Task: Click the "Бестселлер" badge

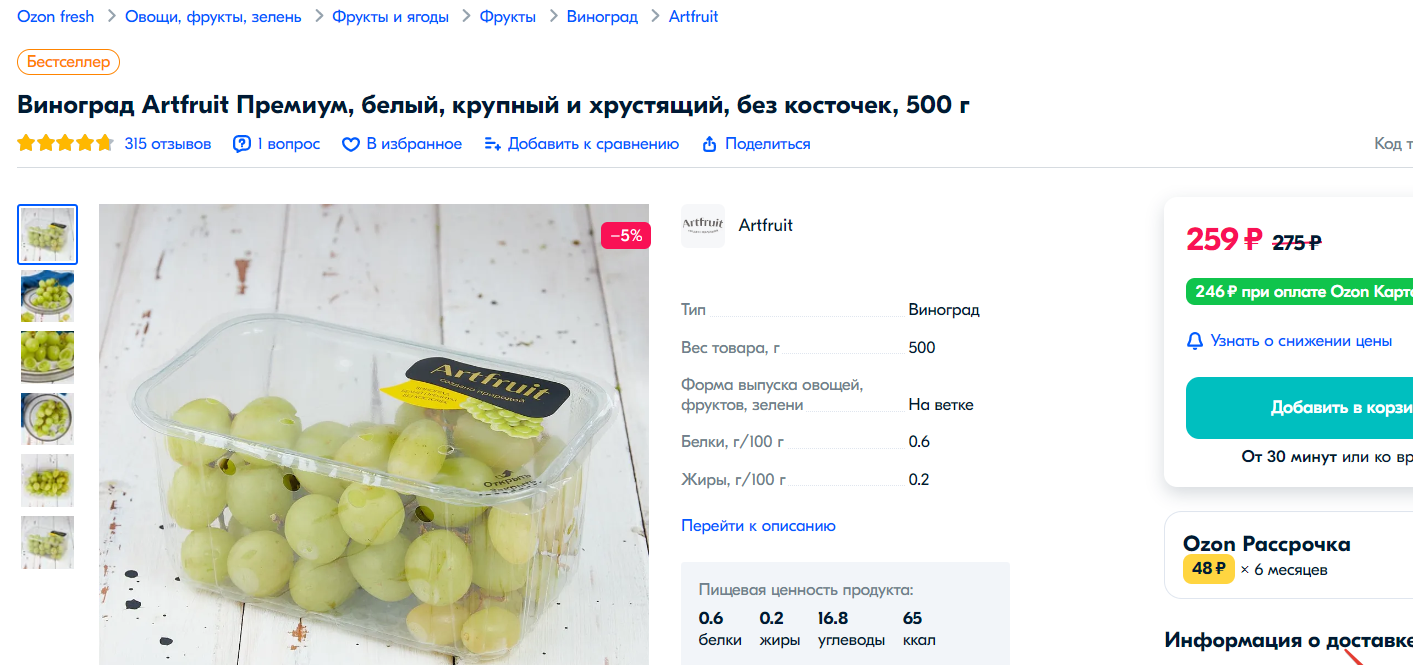Action: (x=69, y=62)
